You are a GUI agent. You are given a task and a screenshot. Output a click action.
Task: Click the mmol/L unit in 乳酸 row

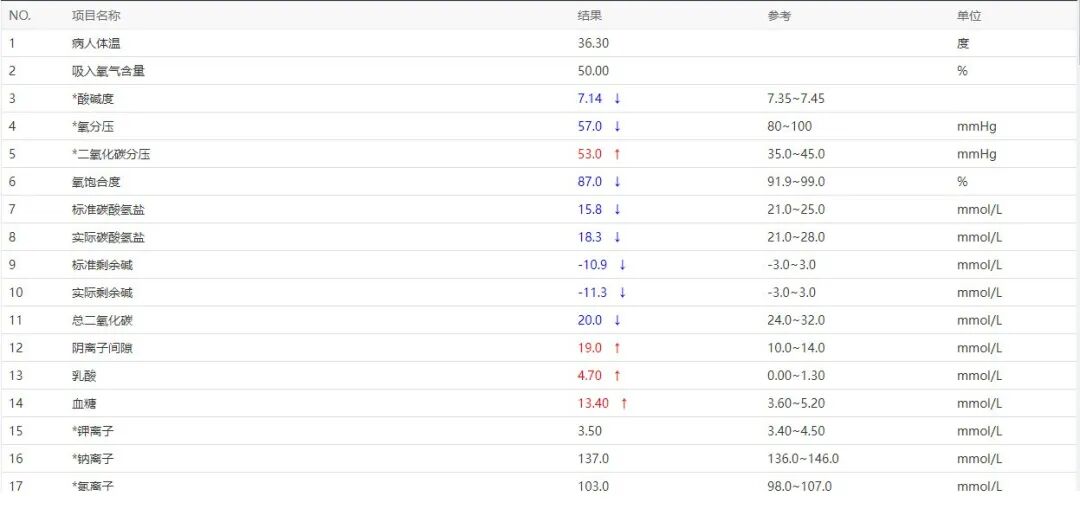[x=979, y=375]
